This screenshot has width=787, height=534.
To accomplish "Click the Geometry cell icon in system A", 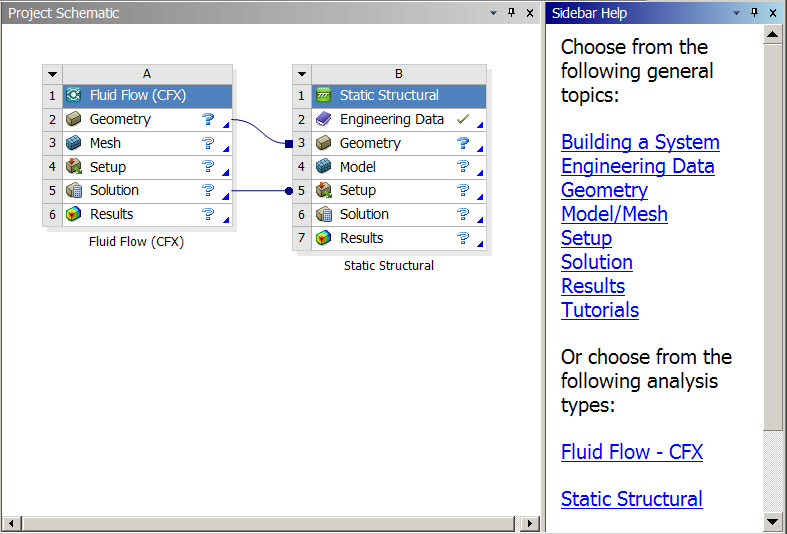I will pyautogui.click(x=73, y=120).
